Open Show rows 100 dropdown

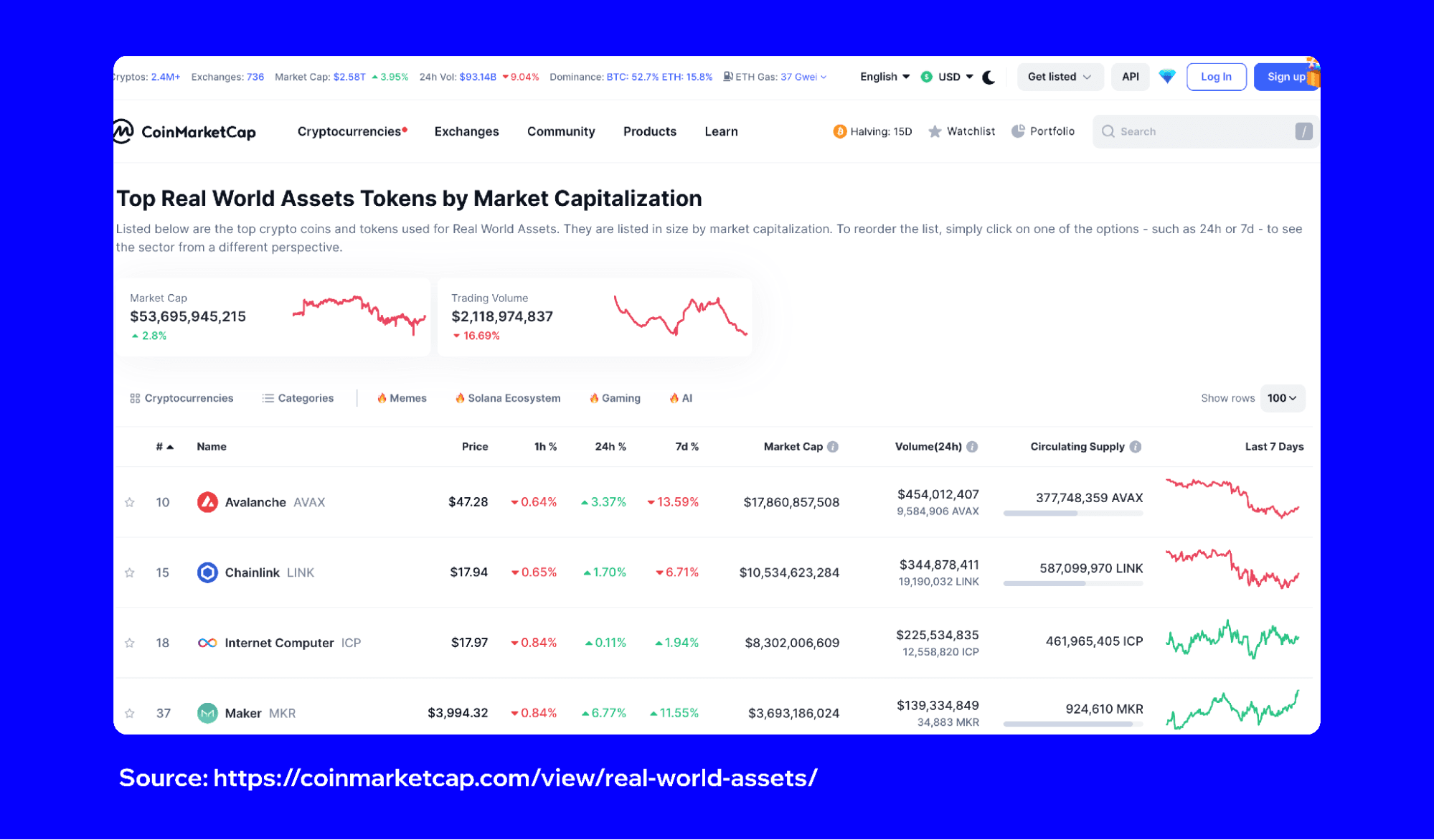click(1282, 398)
